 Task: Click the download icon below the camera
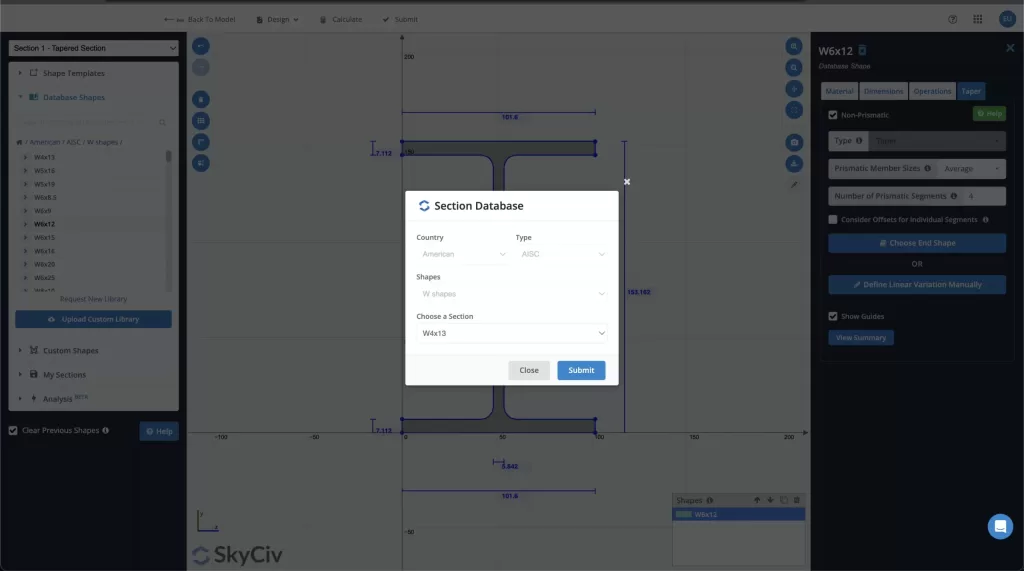click(x=794, y=163)
